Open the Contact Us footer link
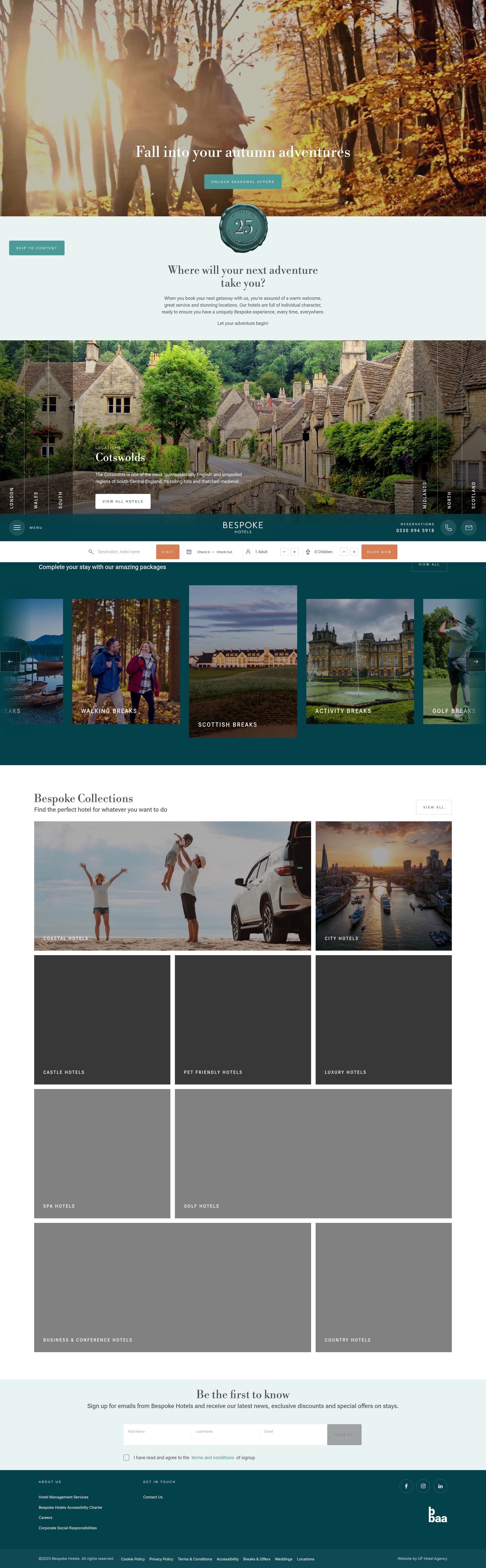Image resolution: width=486 pixels, height=1568 pixels. click(153, 1497)
